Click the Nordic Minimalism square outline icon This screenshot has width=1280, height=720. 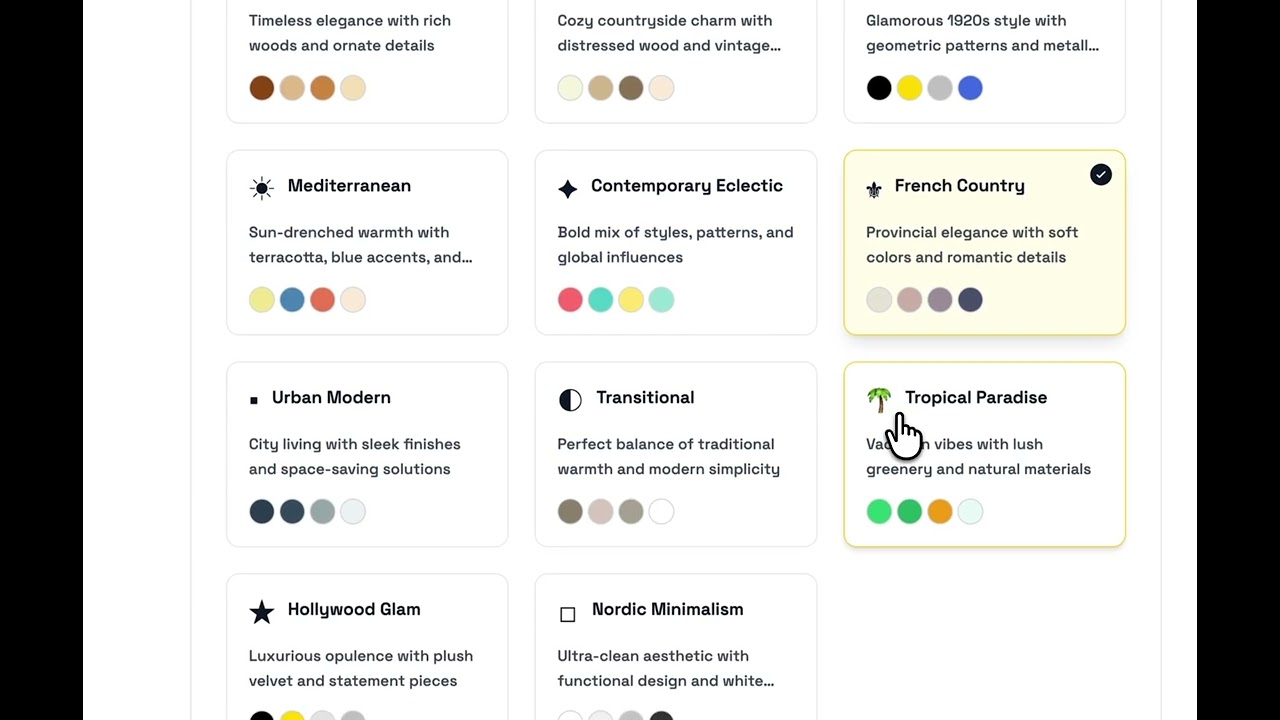pos(568,614)
